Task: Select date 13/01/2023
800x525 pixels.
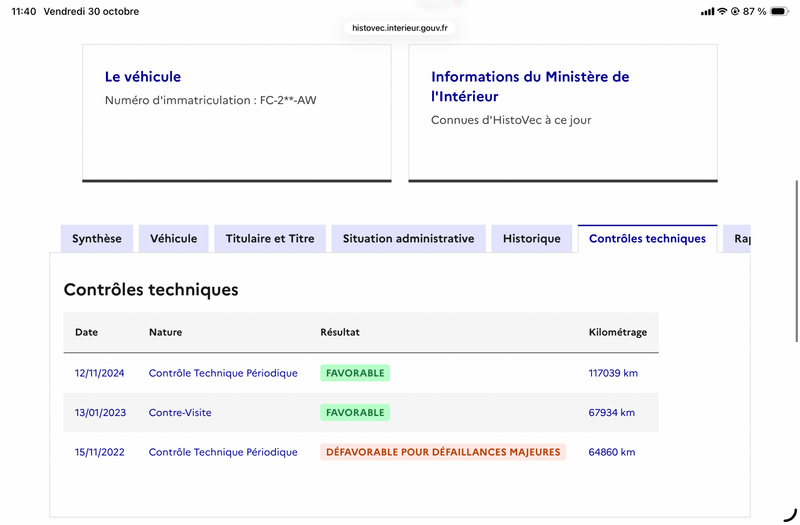Action: (100, 412)
